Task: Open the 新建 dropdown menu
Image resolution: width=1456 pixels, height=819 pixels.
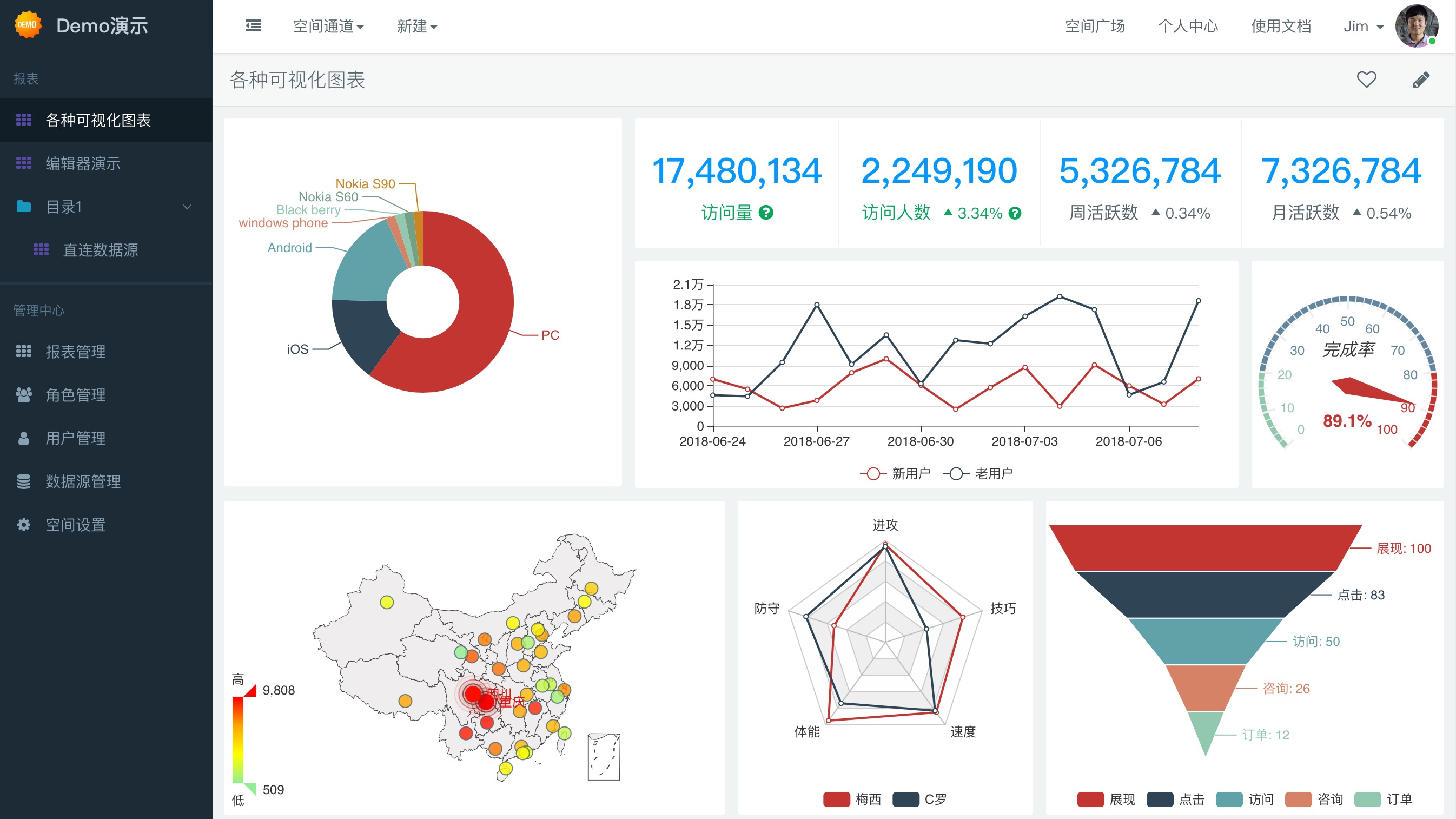Action: pos(416,26)
